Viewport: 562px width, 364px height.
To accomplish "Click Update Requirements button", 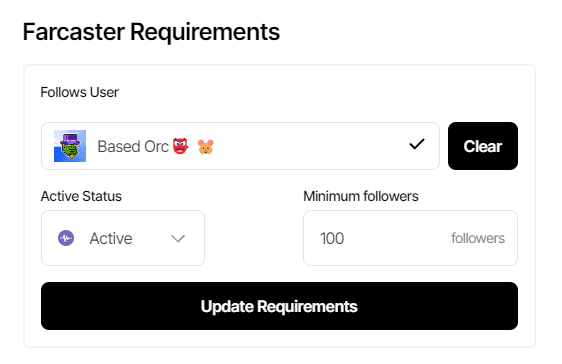I will 279,306.
